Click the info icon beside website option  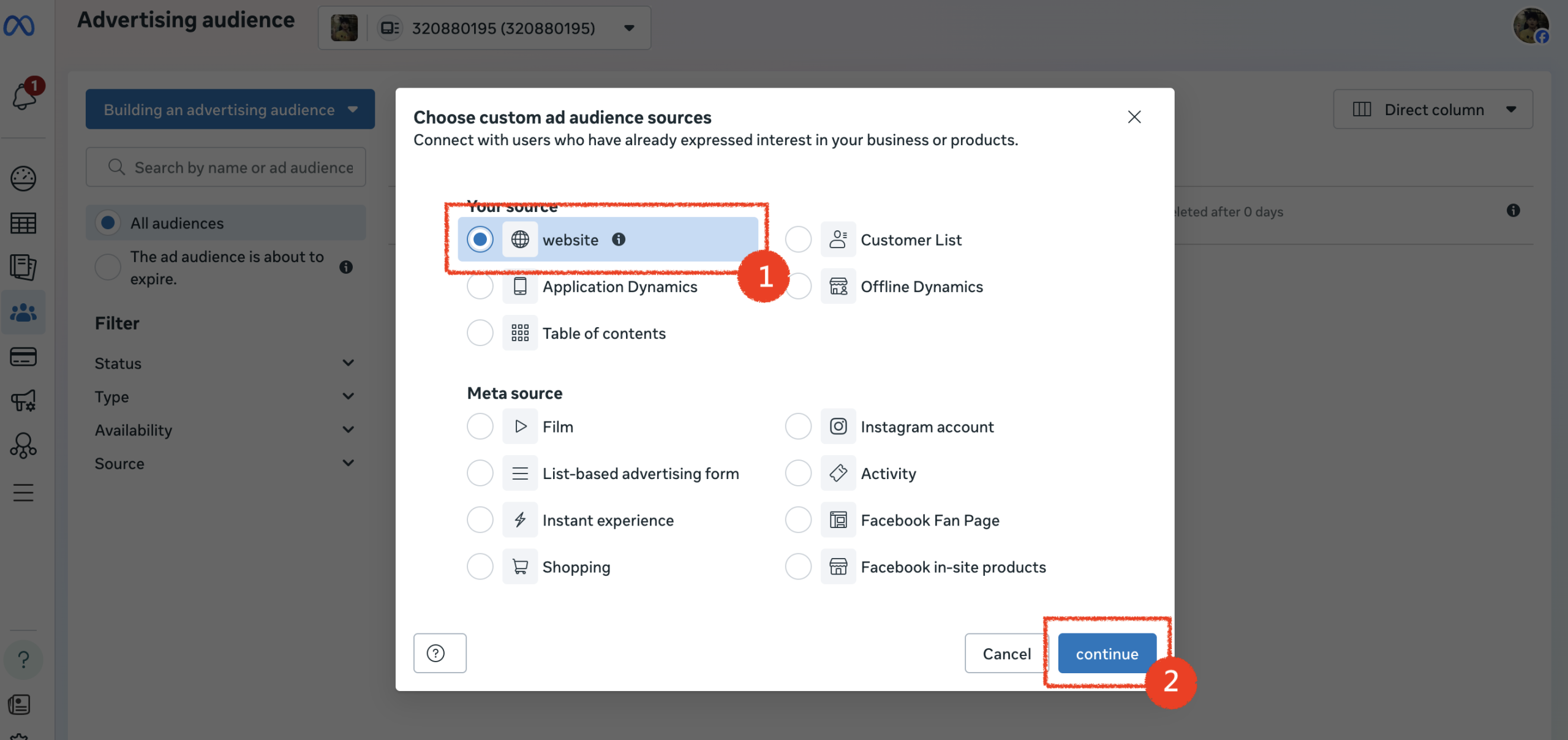[619, 240]
